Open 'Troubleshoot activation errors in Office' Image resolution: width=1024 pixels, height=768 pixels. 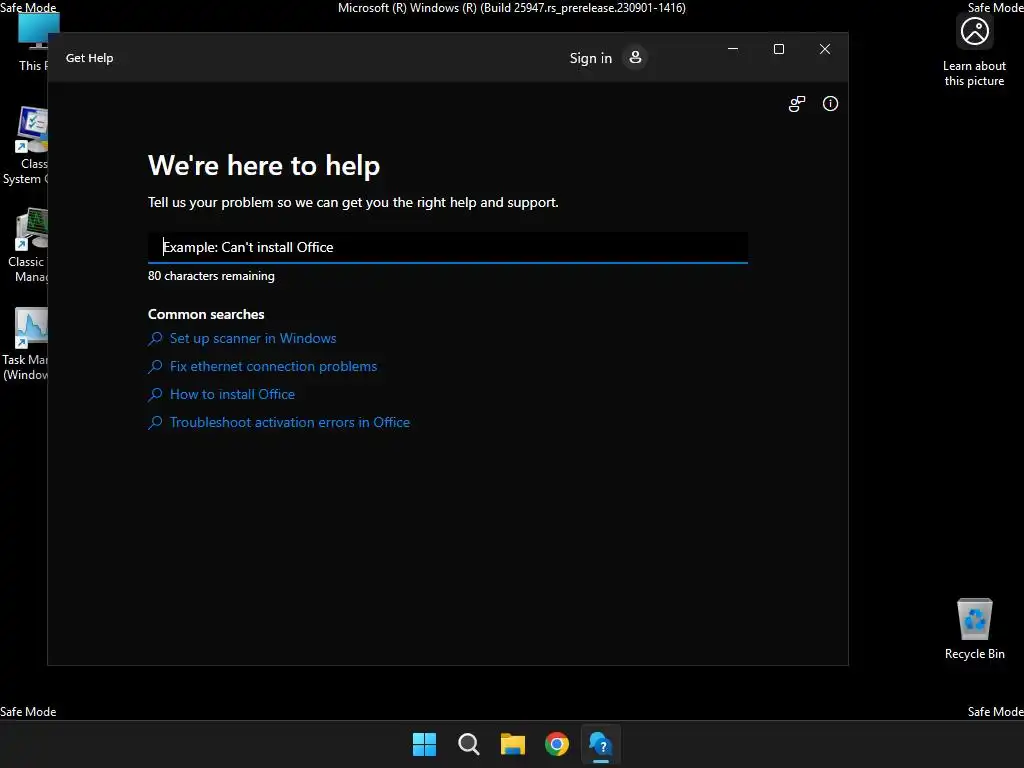289,423
